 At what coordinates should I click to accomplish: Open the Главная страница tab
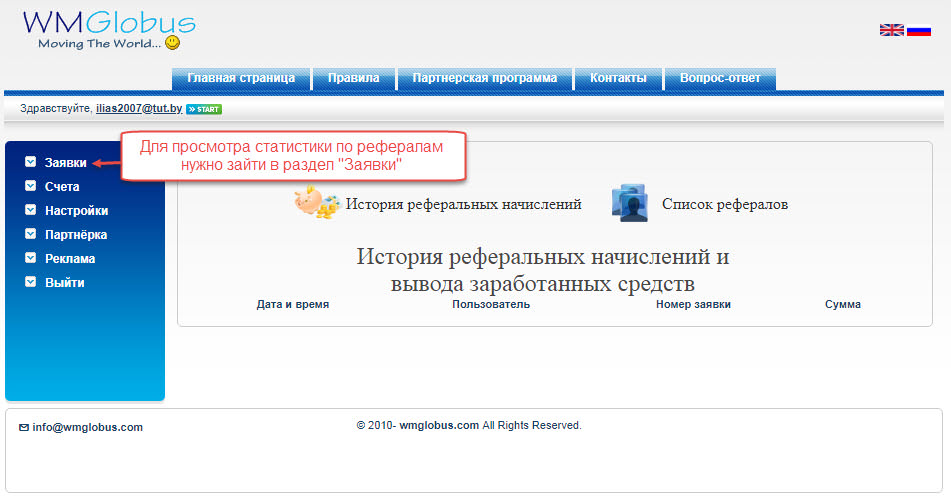pyautogui.click(x=241, y=78)
